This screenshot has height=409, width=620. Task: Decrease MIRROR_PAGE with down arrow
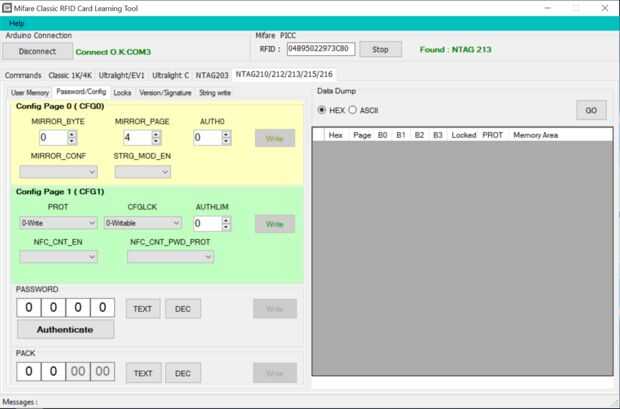coord(156,141)
